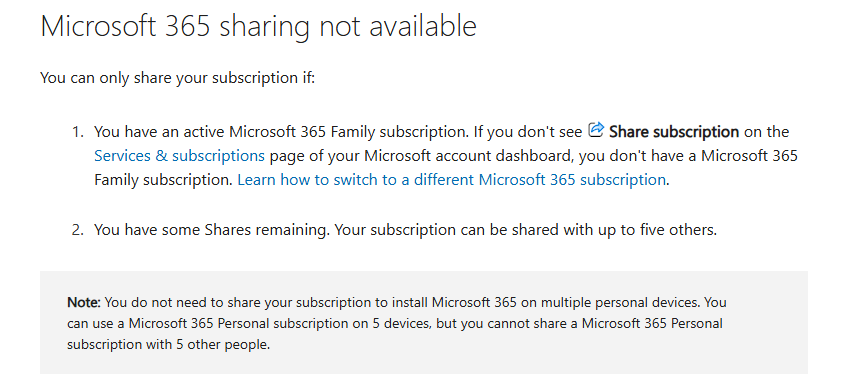Open the Services & subscriptions link
Viewport: 865px width, 382px height.
click(179, 156)
